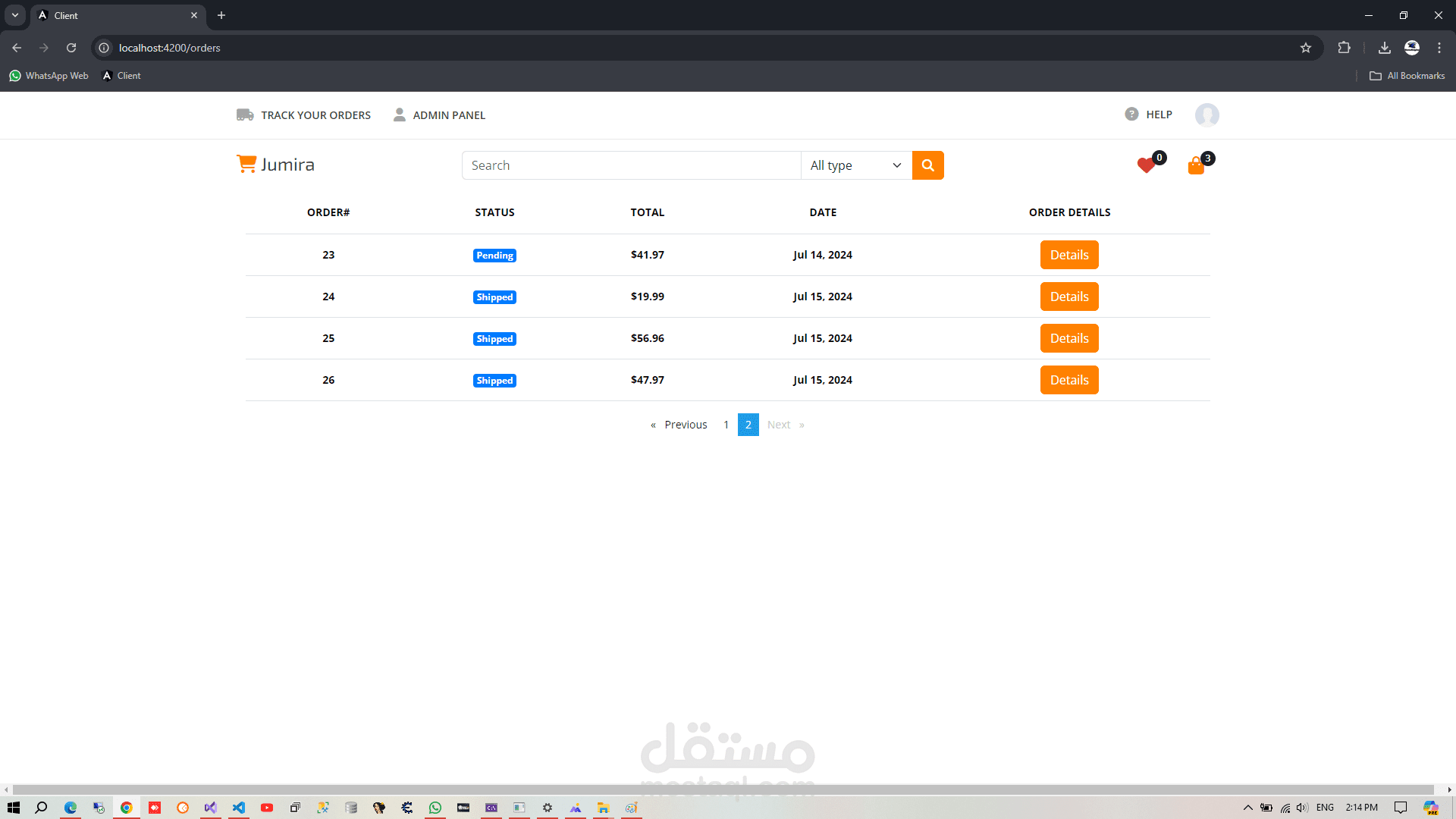Click the Help question mark icon
The width and height of the screenshot is (1456, 819).
click(1131, 115)
